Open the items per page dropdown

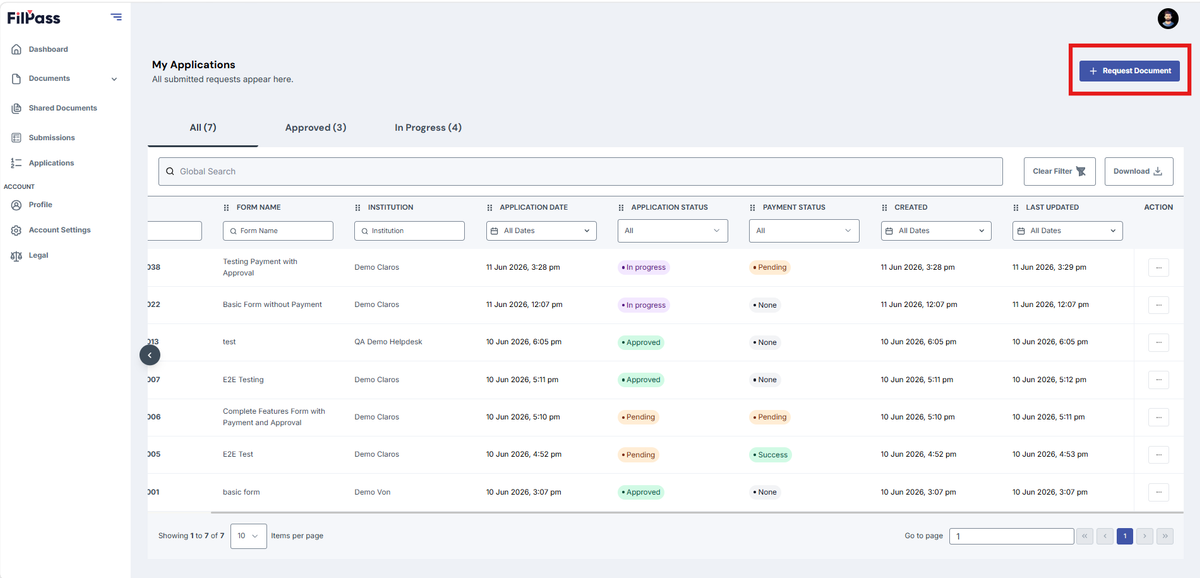[248, 536]
